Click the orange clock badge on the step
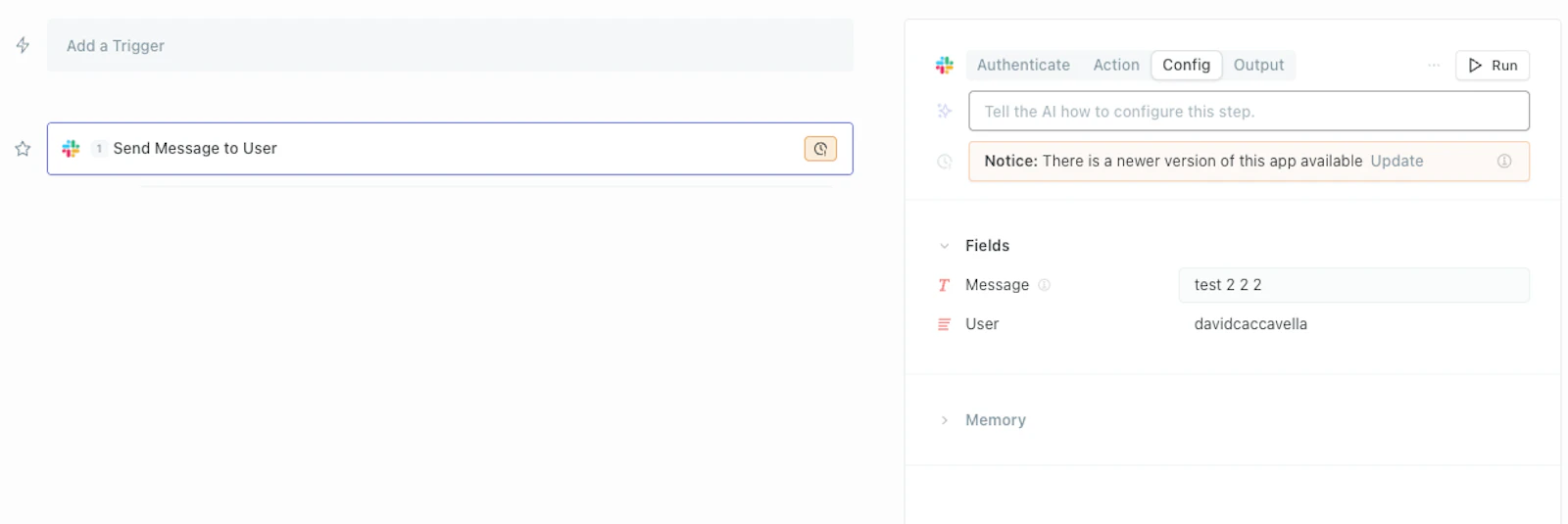The width and height of the screenshot is (1568, 524). pyautogui.click(x=820, y=149)
